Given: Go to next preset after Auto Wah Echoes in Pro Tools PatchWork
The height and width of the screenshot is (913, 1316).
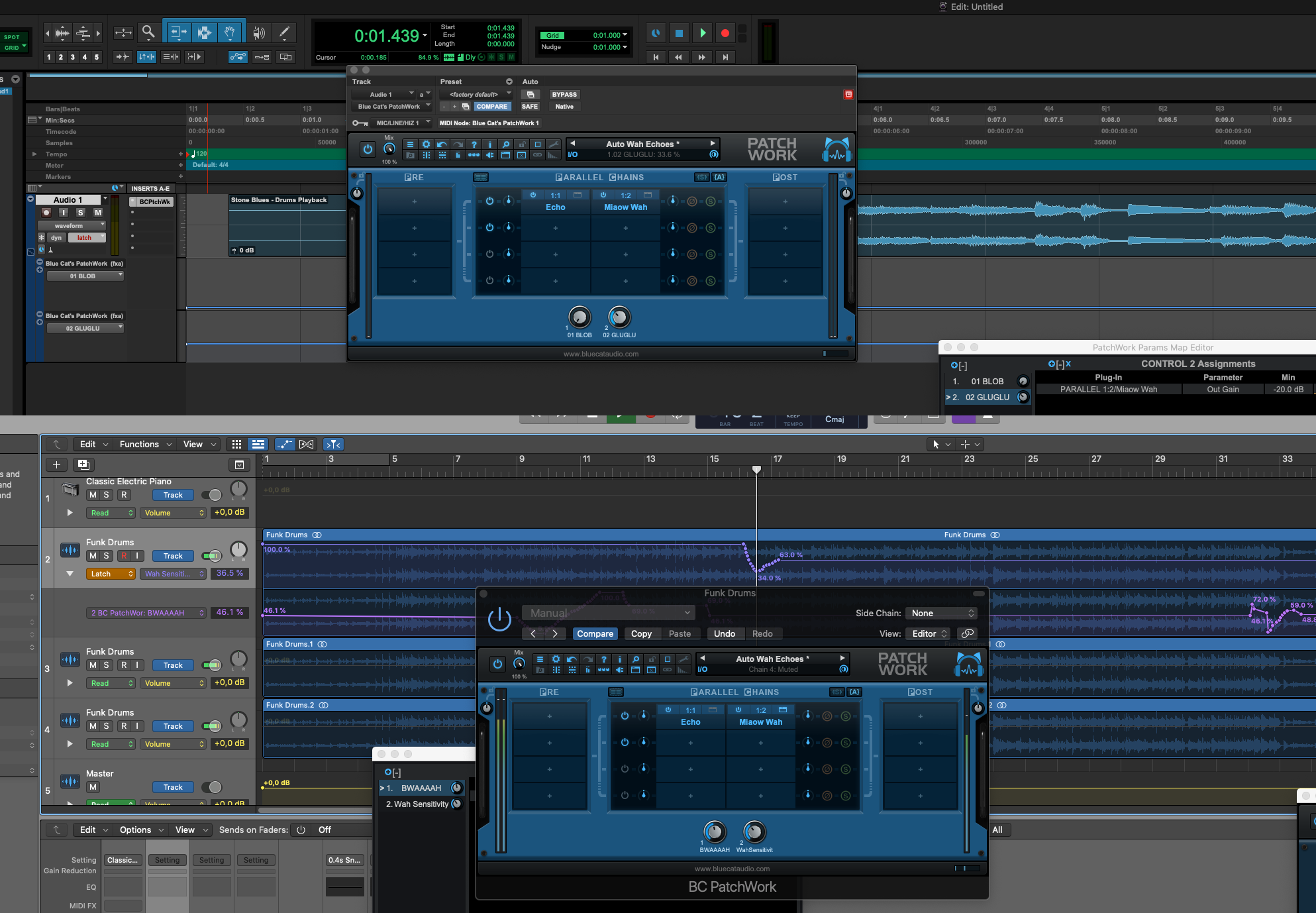Looking at the screenshot, I should pos(713,144).
